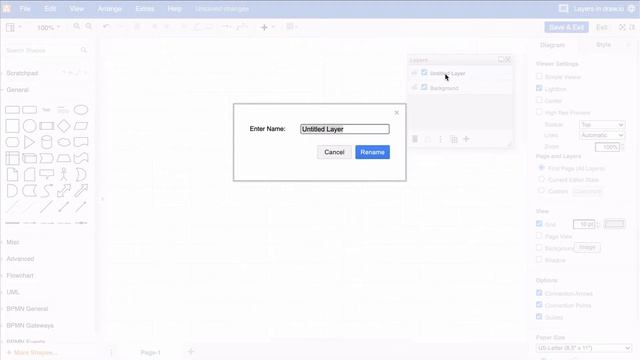This screenshot has width=640, height=360.
Task: Open the Edit menu
Action: point(50,9)
